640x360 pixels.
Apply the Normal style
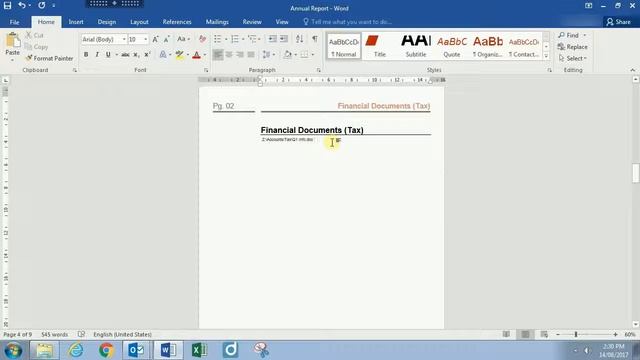tap(344, 46)
